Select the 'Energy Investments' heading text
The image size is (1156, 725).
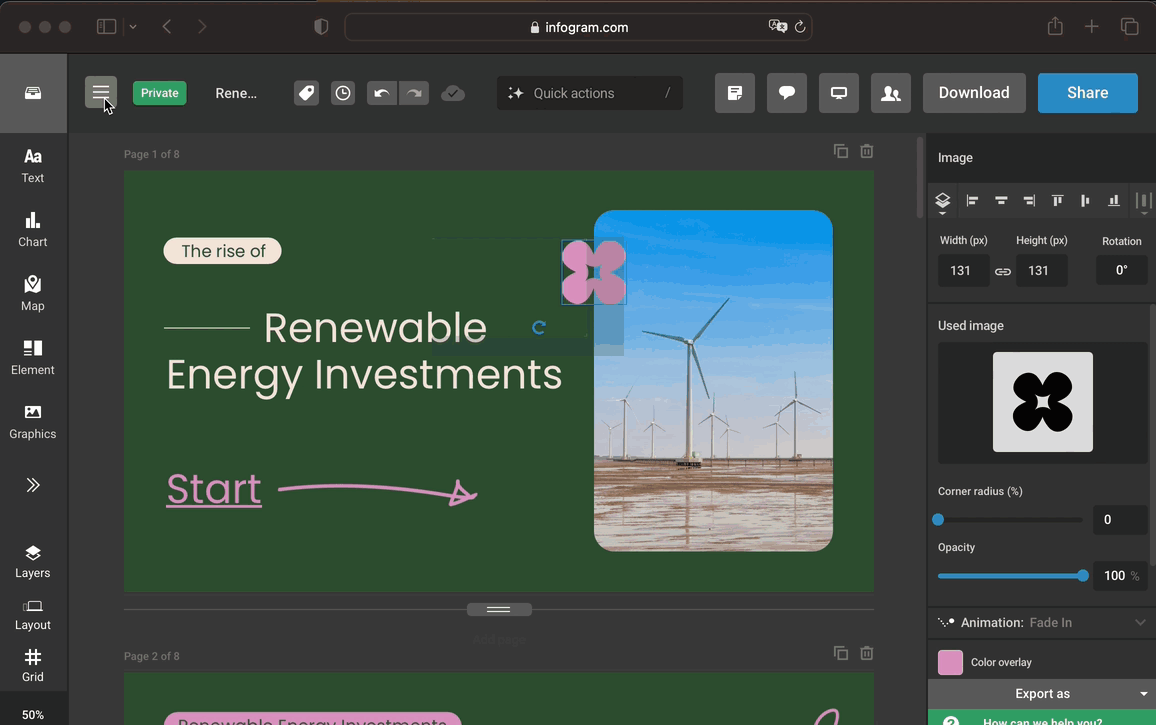pyautogui.click(x=364, y=375)
